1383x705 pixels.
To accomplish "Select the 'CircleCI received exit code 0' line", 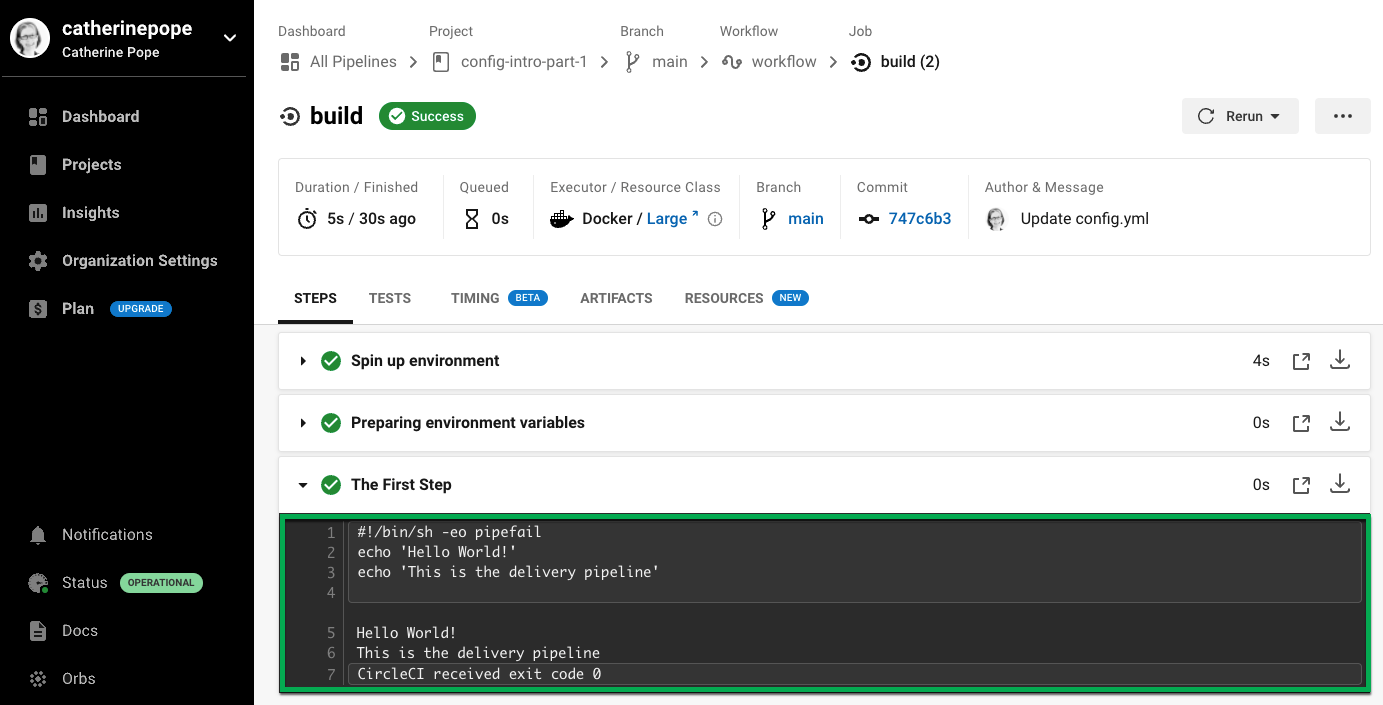I will click(480, 674).
